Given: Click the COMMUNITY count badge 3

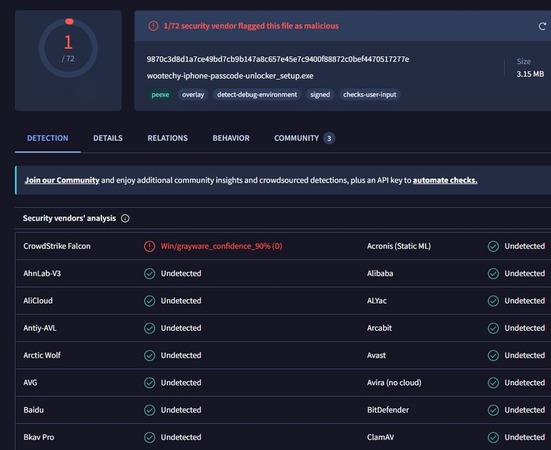Looking at the screenshot, I should coord(329,138).
